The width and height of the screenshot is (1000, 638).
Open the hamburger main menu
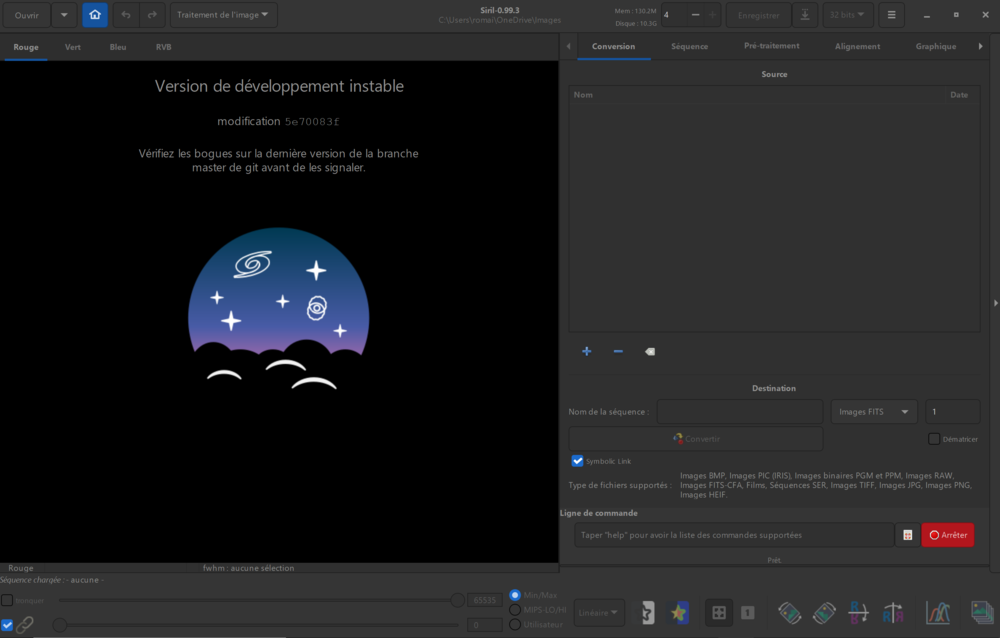coord(891,15)
